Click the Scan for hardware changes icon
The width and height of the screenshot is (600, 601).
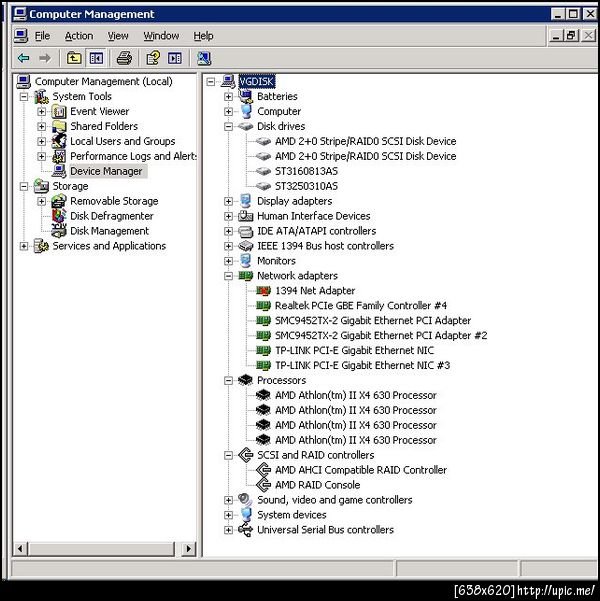point(204,58)
